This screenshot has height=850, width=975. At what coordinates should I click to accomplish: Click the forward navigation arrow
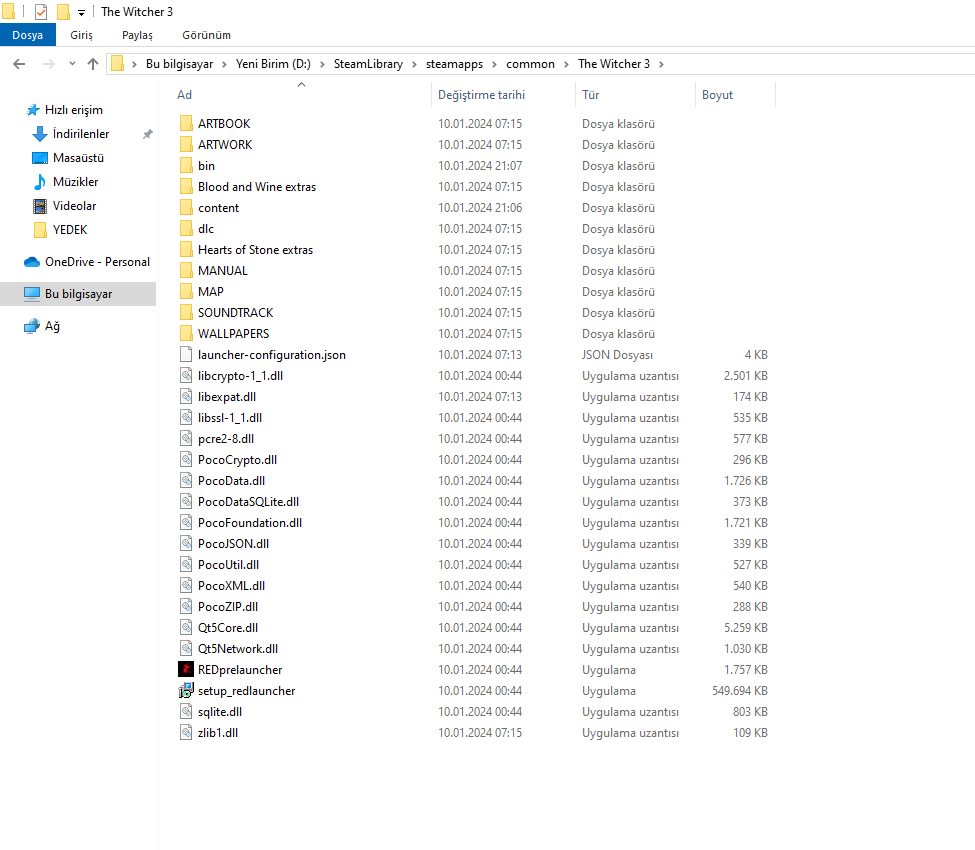click(49, 64)
